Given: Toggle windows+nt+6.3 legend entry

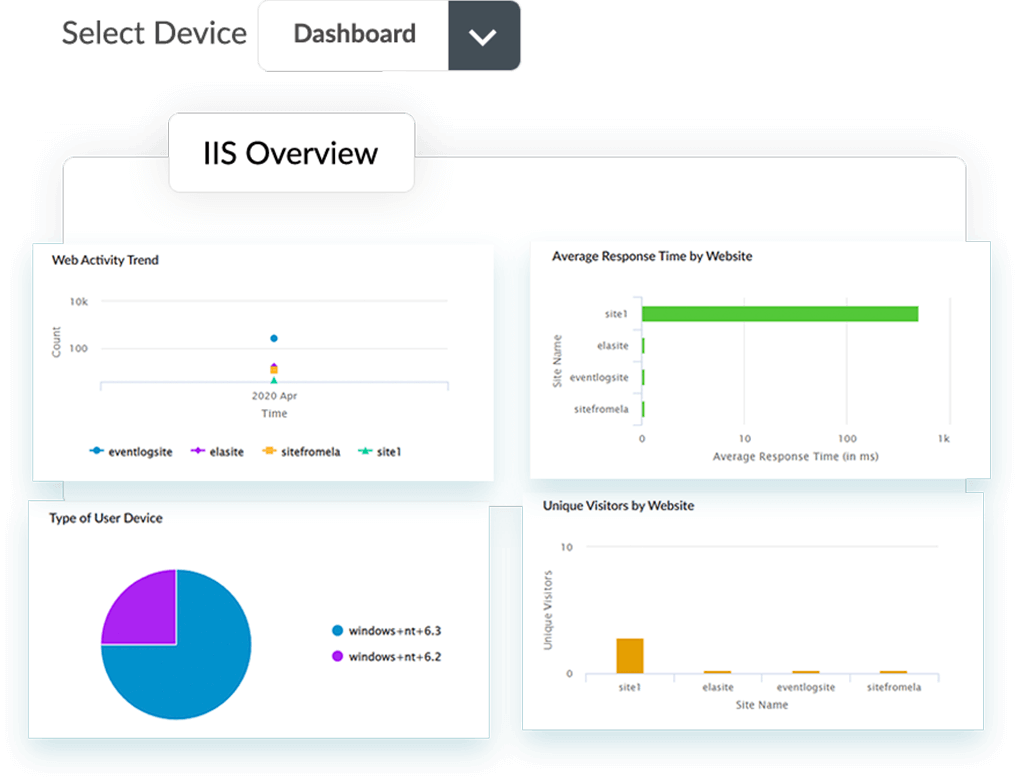Looking at the screenshot, I should tap(386, 631).
